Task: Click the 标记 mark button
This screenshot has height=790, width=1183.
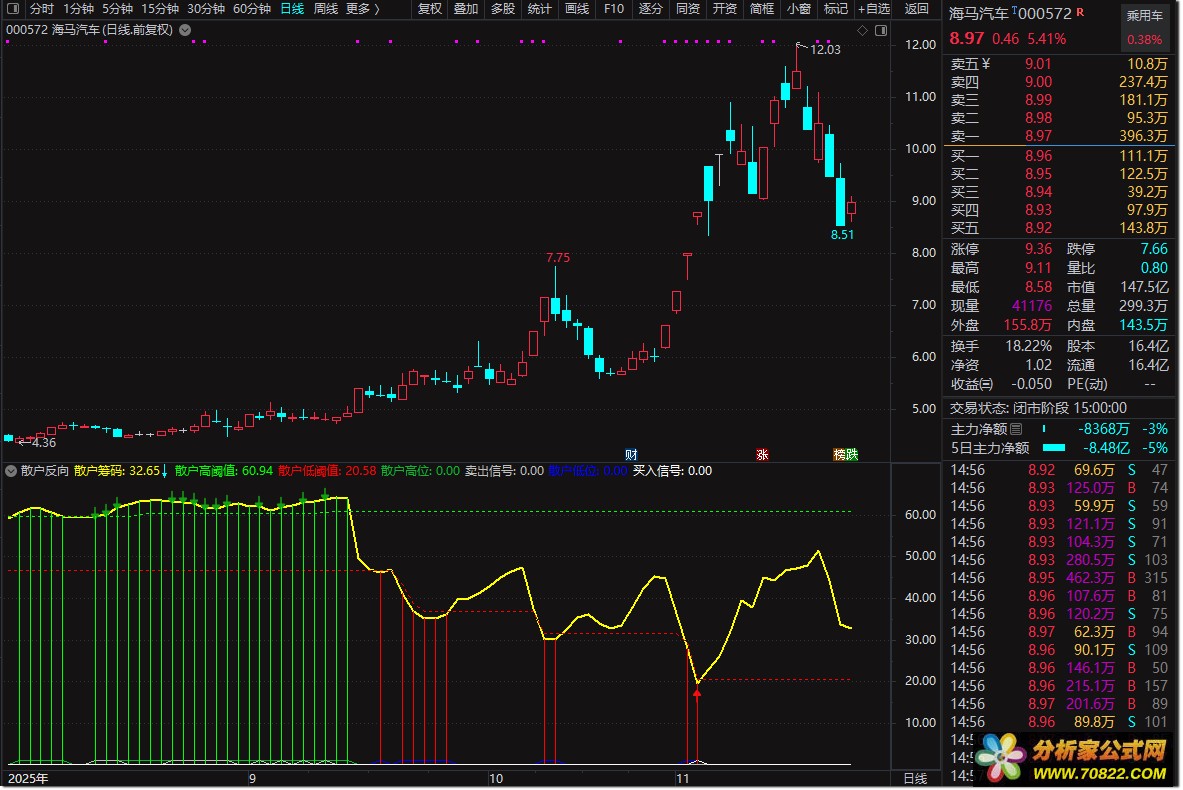Action: pyautogui.click(x=835, y=9)
